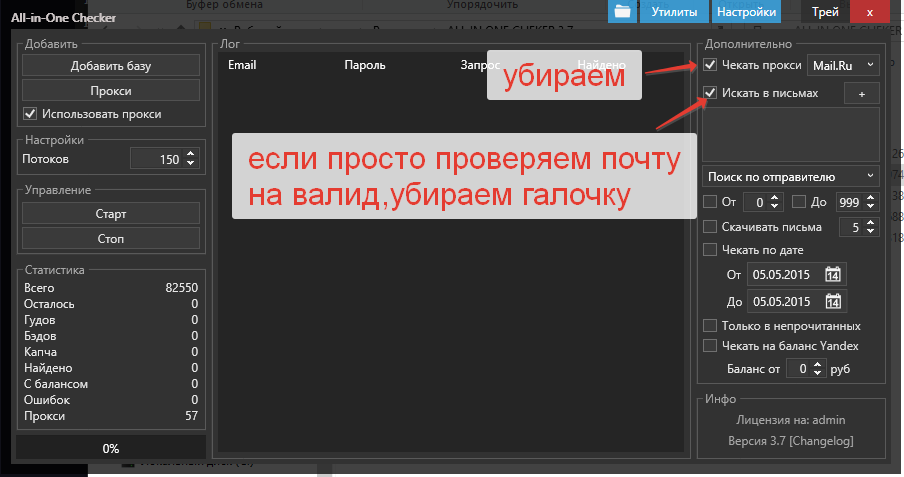Uncheck the 'Чекать прокси' checkbox
The image size is (904, 477).
coord(711,65)
